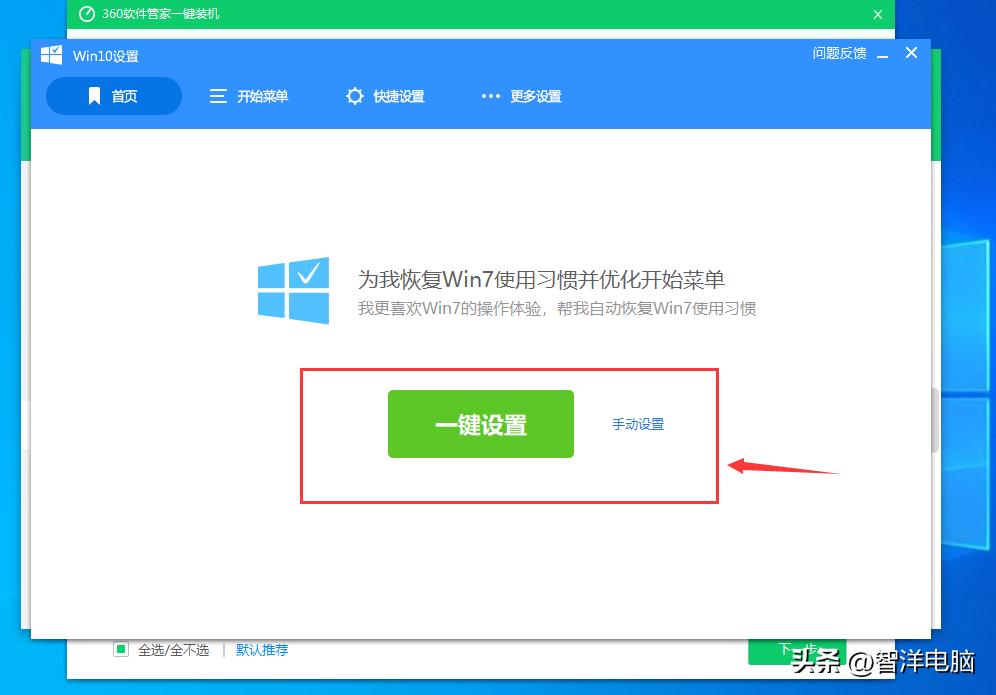
Task: Click the Windows logo icon in the title bar
Action: tap(51, 55)
